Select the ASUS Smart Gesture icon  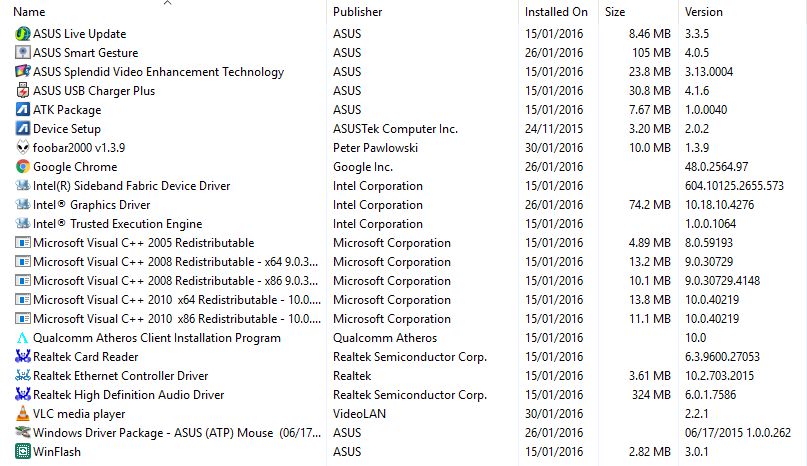click(23, 53)
